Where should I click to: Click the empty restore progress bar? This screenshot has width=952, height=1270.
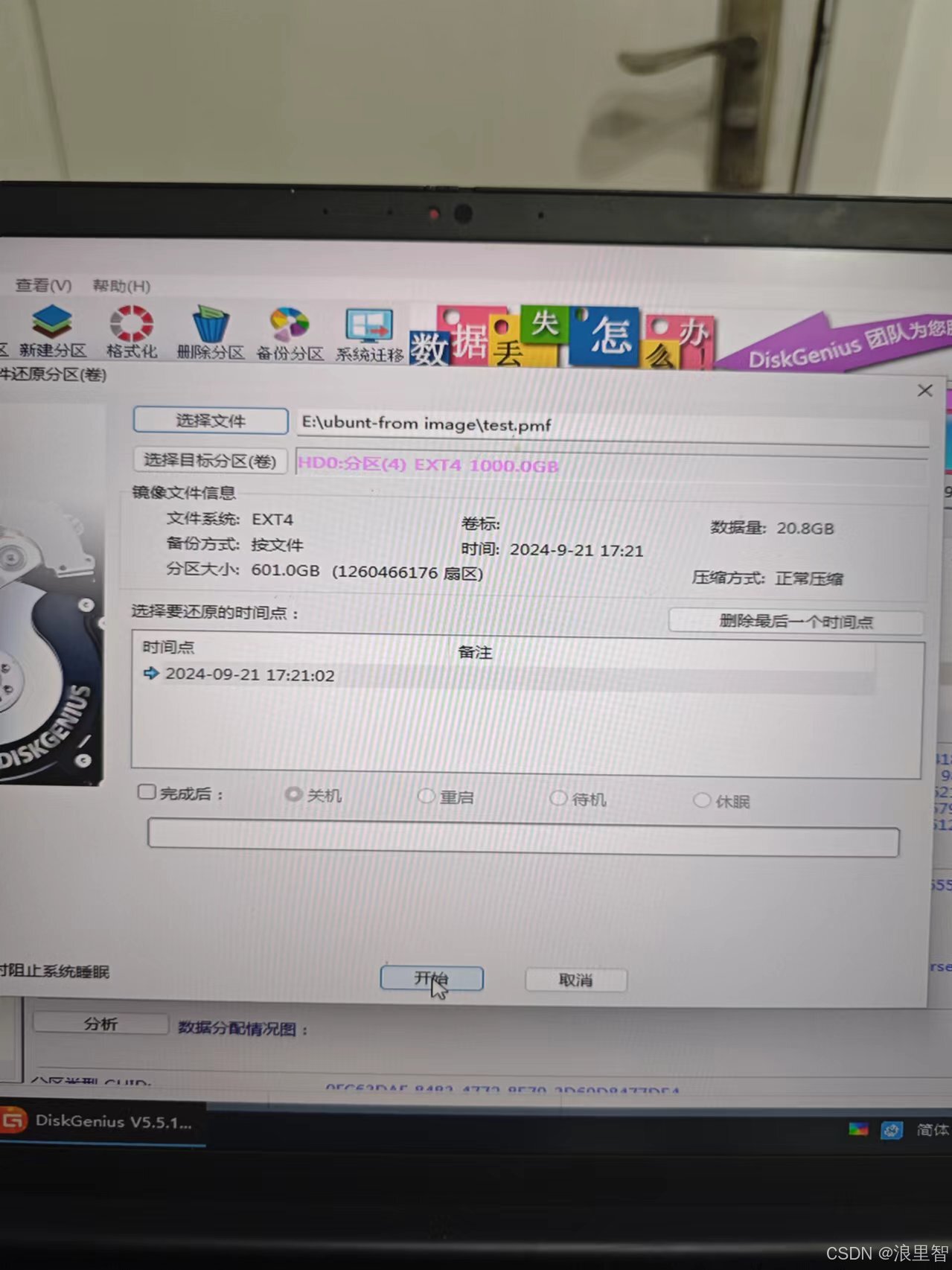[x=523, y=837]
